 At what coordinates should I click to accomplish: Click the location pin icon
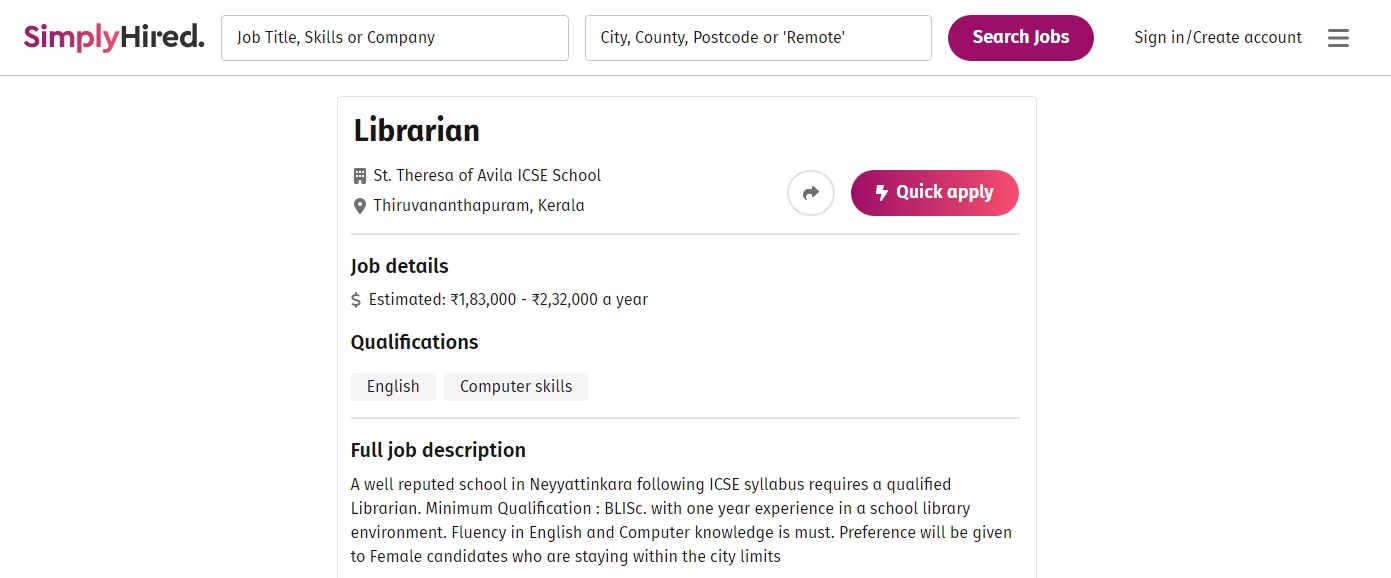coord(360,206)
